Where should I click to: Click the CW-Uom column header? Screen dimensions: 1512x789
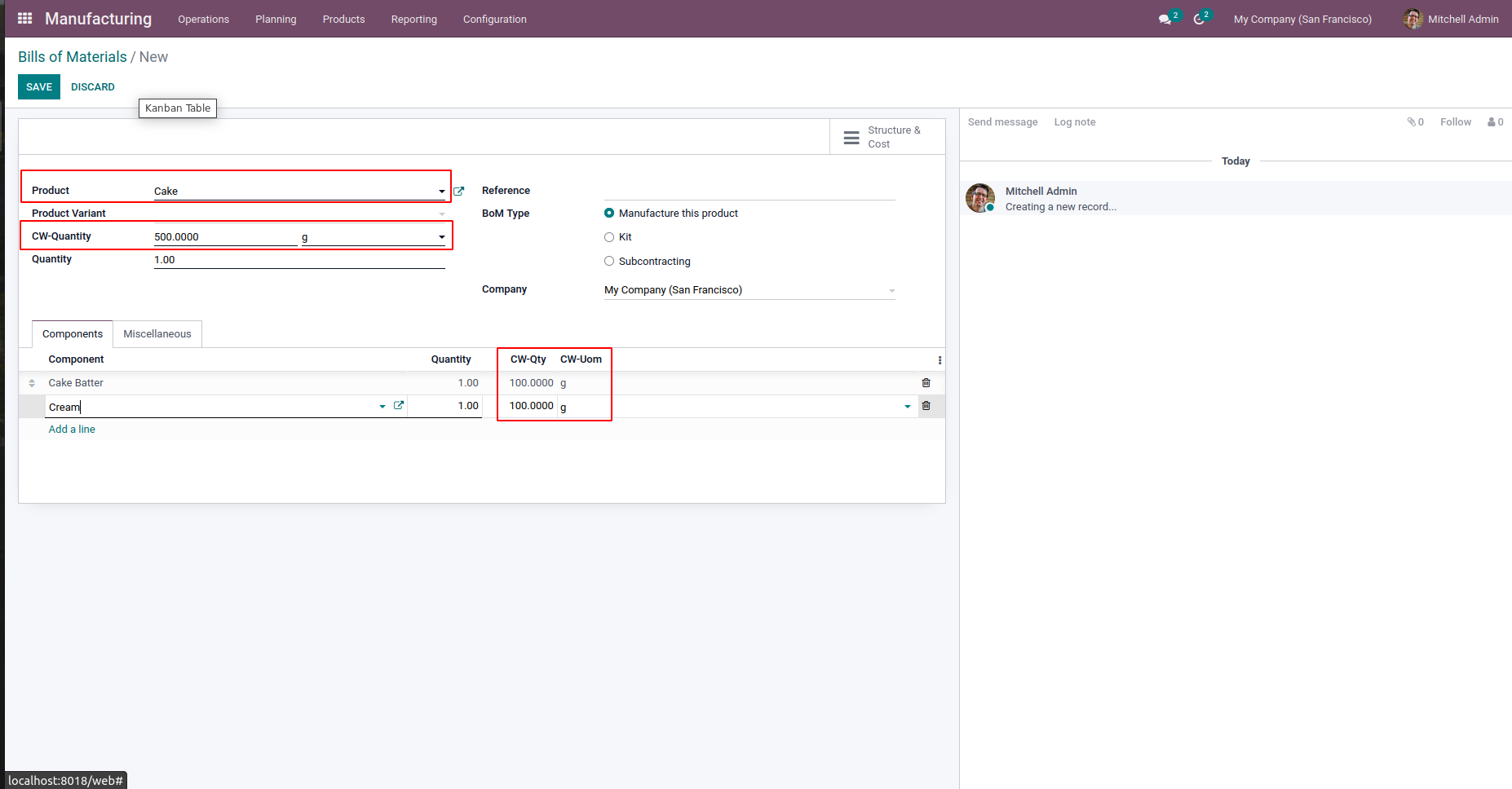click(581, 359)
